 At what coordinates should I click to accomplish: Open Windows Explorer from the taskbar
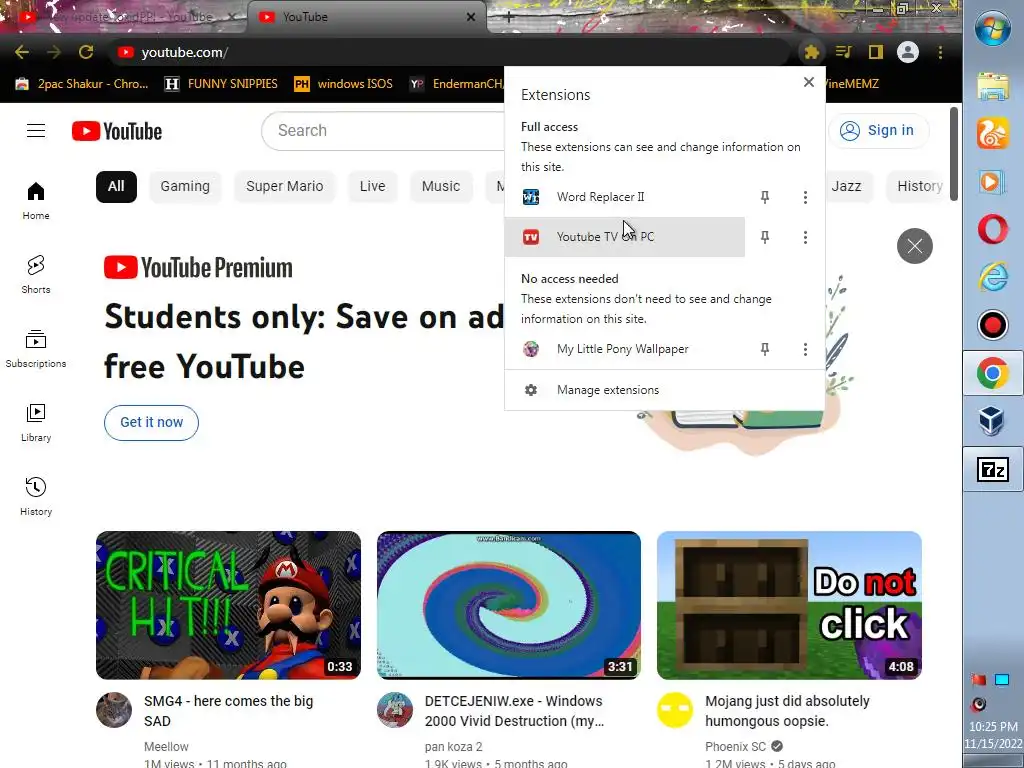point(993,87)
